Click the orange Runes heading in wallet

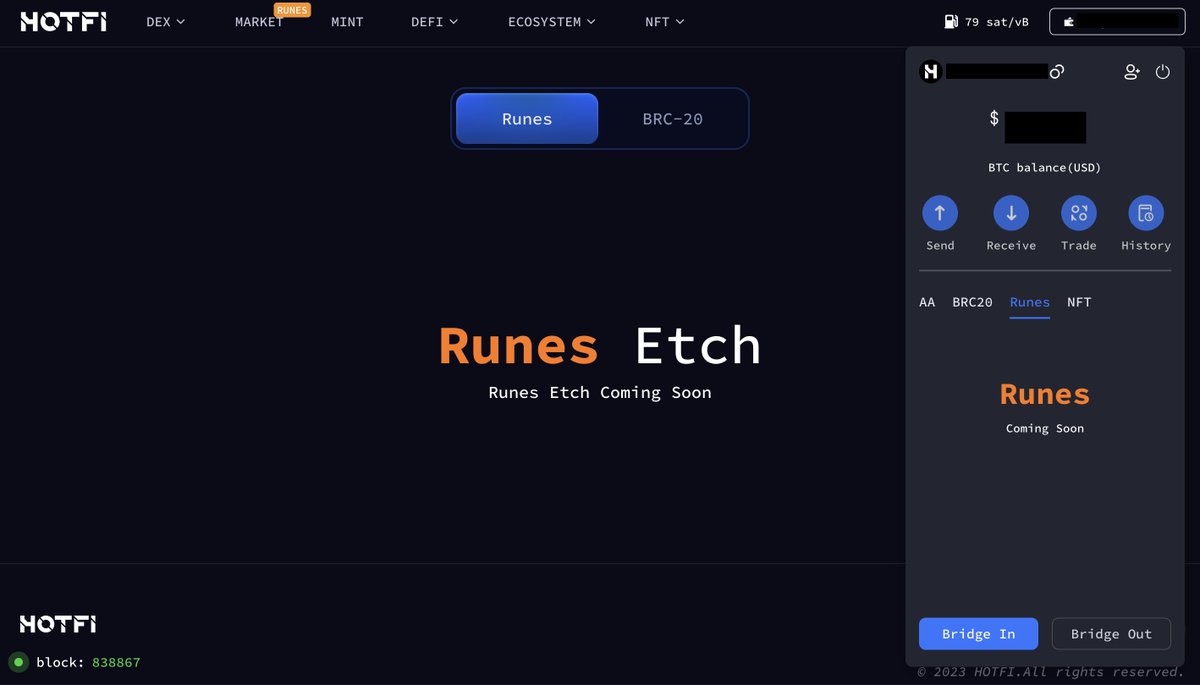[x=1045, y=394]
